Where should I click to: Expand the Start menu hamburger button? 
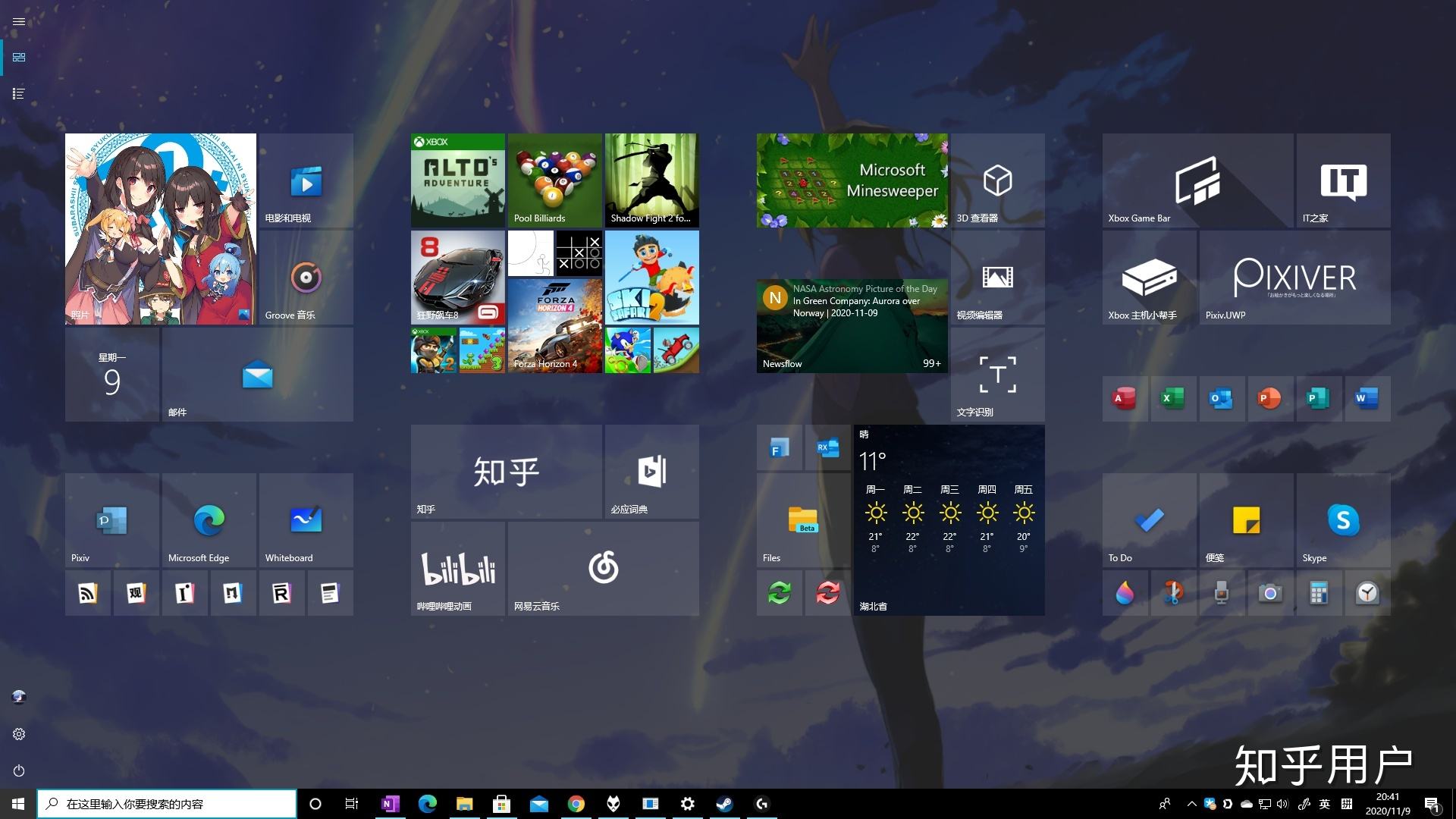coord(19,21)
